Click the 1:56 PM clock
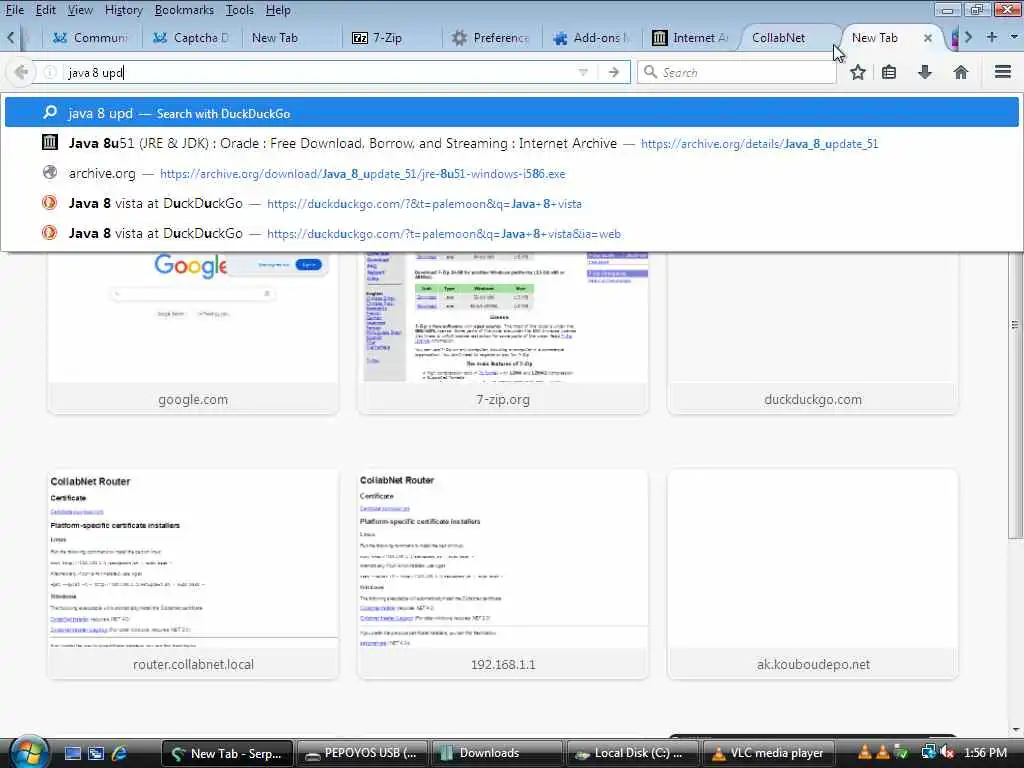 tap(985, 753)
